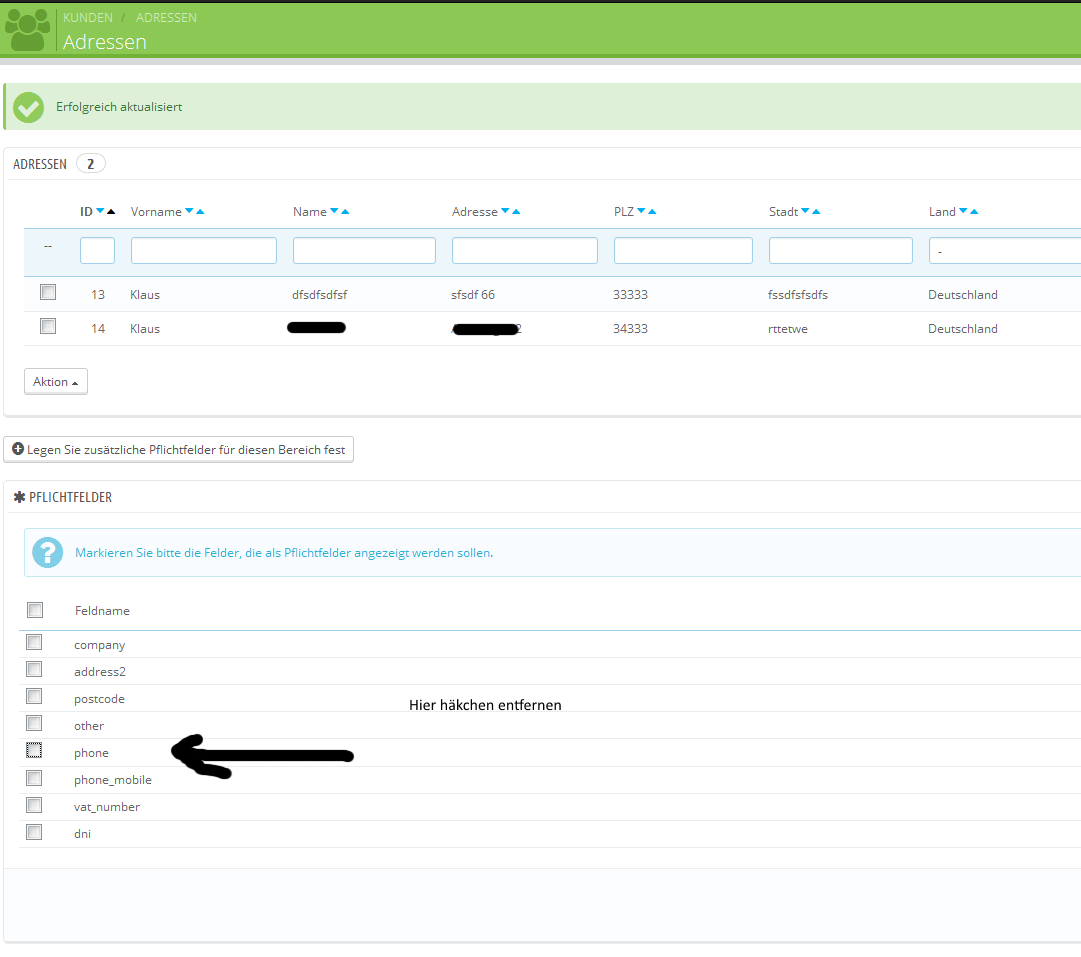1081x957 pixels.
Task: Sort Name column ascending
Action: tap(345, 212)
